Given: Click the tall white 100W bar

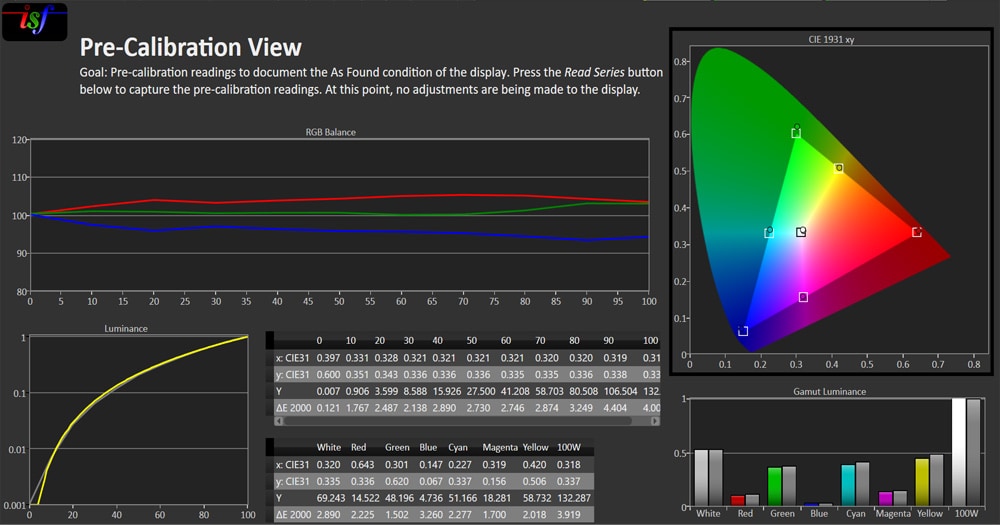Looking at the screenshot, I should point(959,452).
